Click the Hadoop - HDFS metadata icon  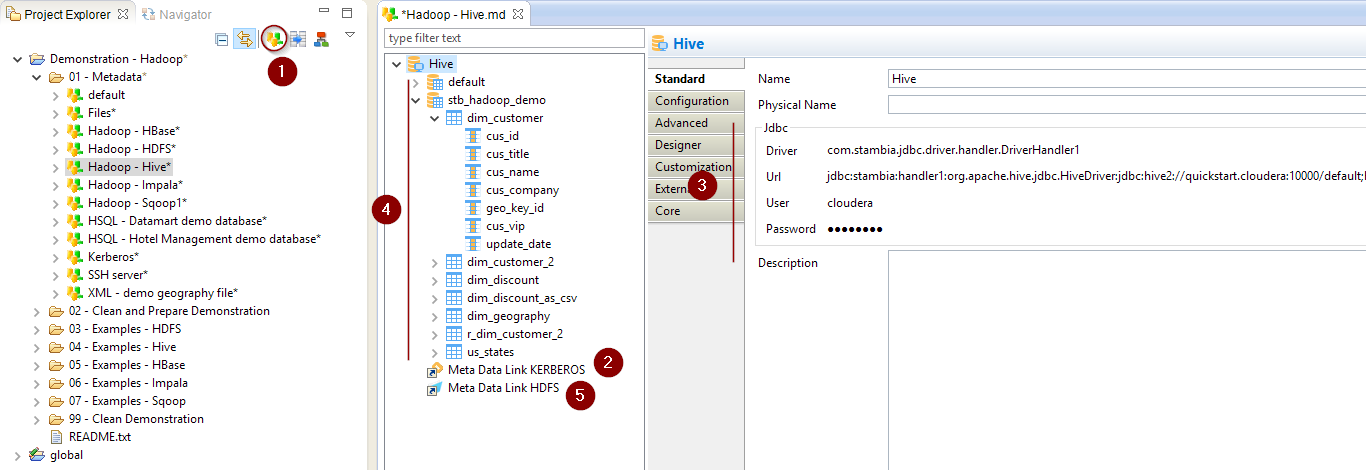coord(75,149)
